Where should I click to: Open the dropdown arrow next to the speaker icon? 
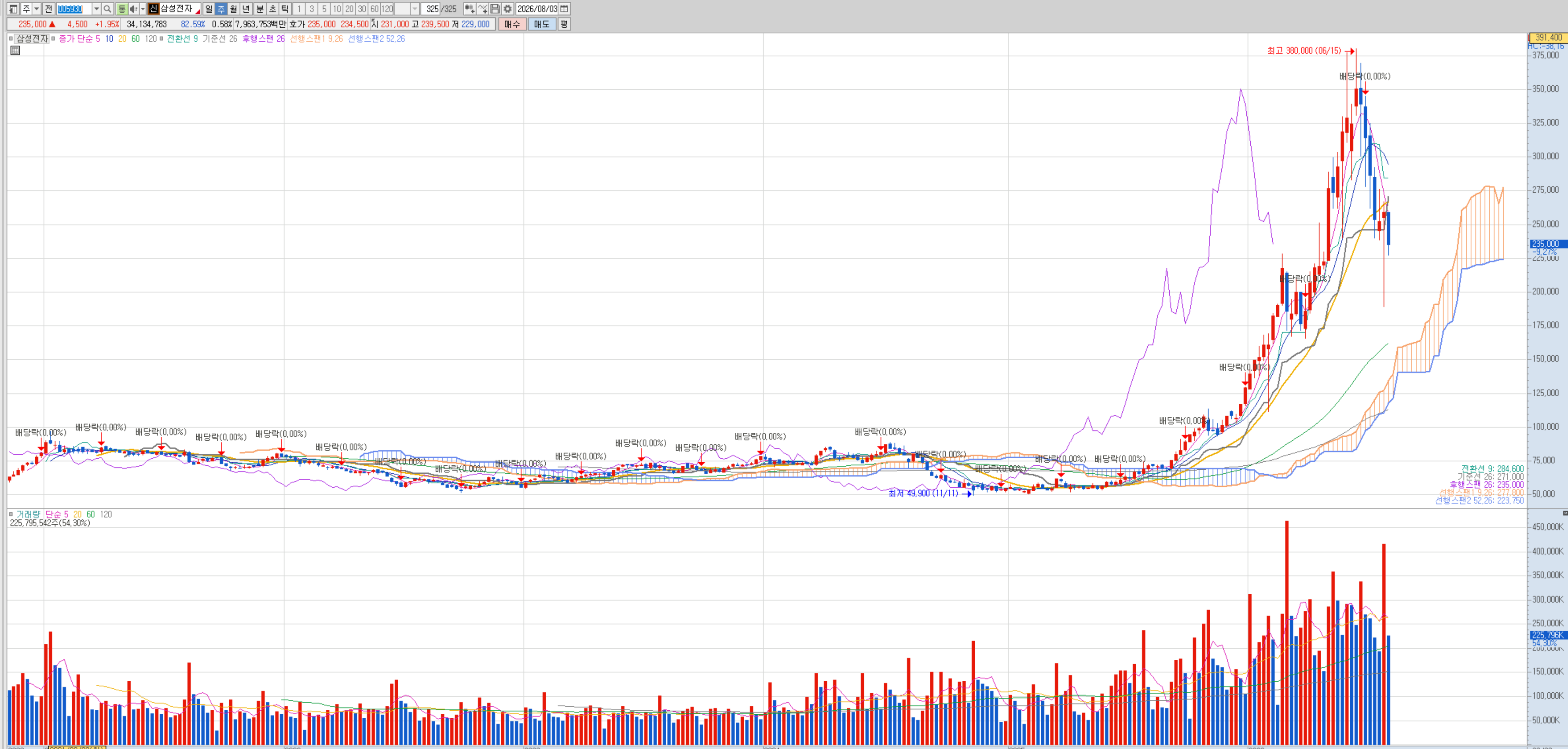coord(143,8)
